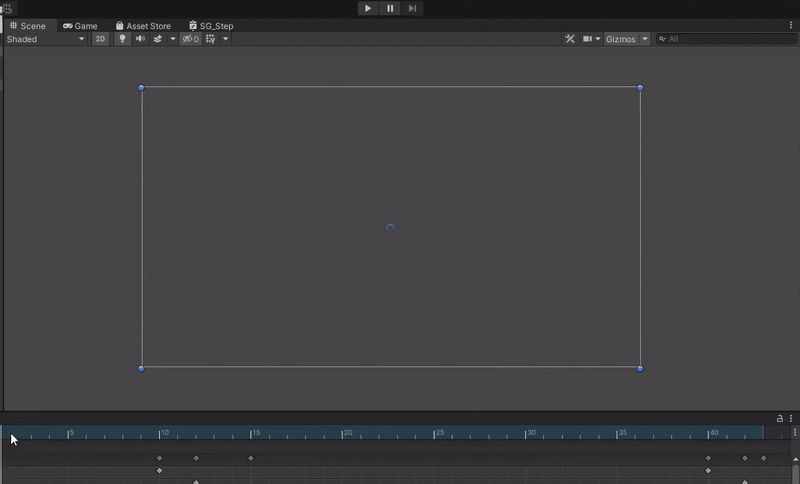Toggle the timeline panel lock icon
Image resolution: width=800 pixels, height=484 pixels.
tap(780, 418)
